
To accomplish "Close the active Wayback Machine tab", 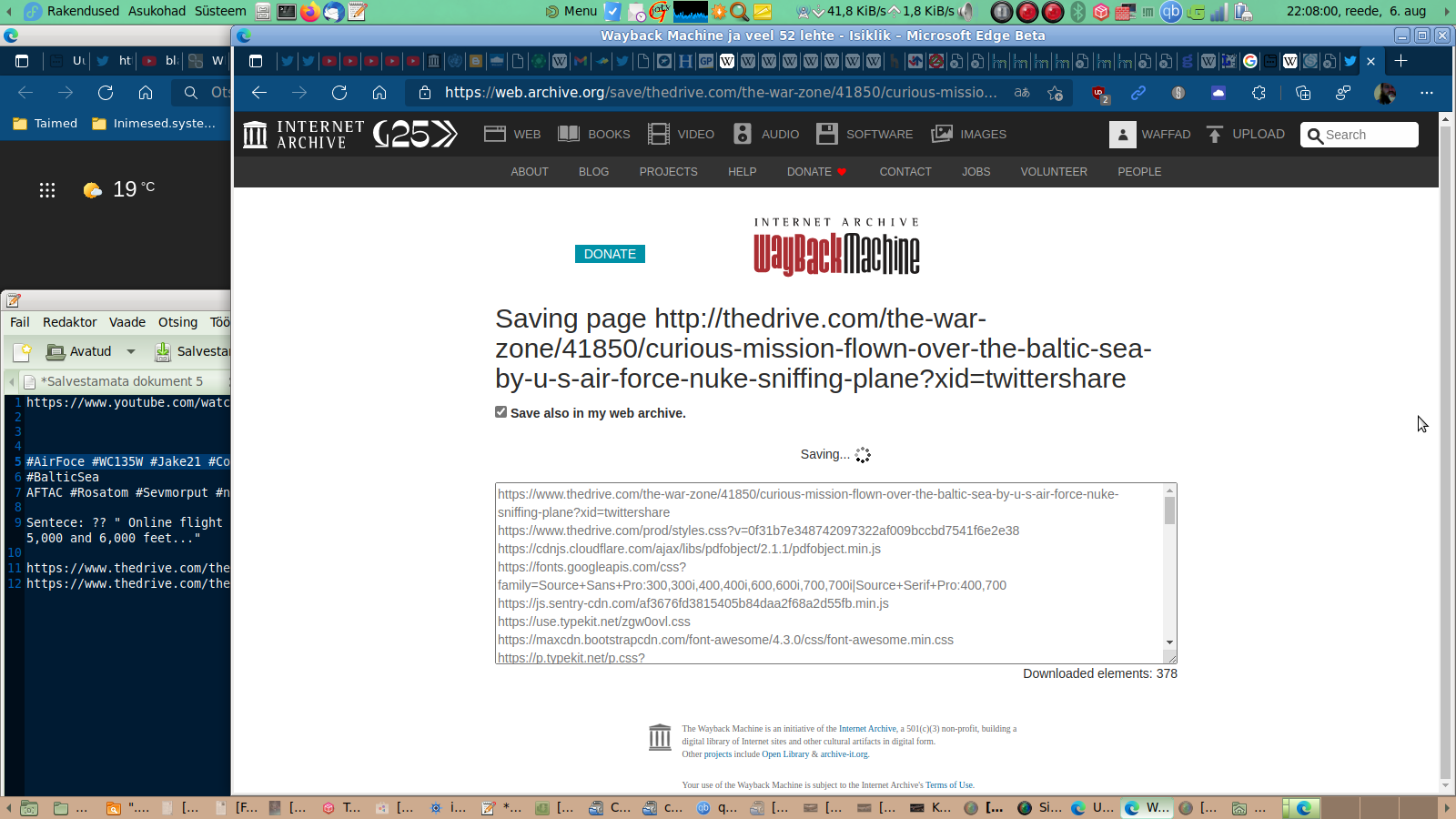I will [x=1370, y=62].
